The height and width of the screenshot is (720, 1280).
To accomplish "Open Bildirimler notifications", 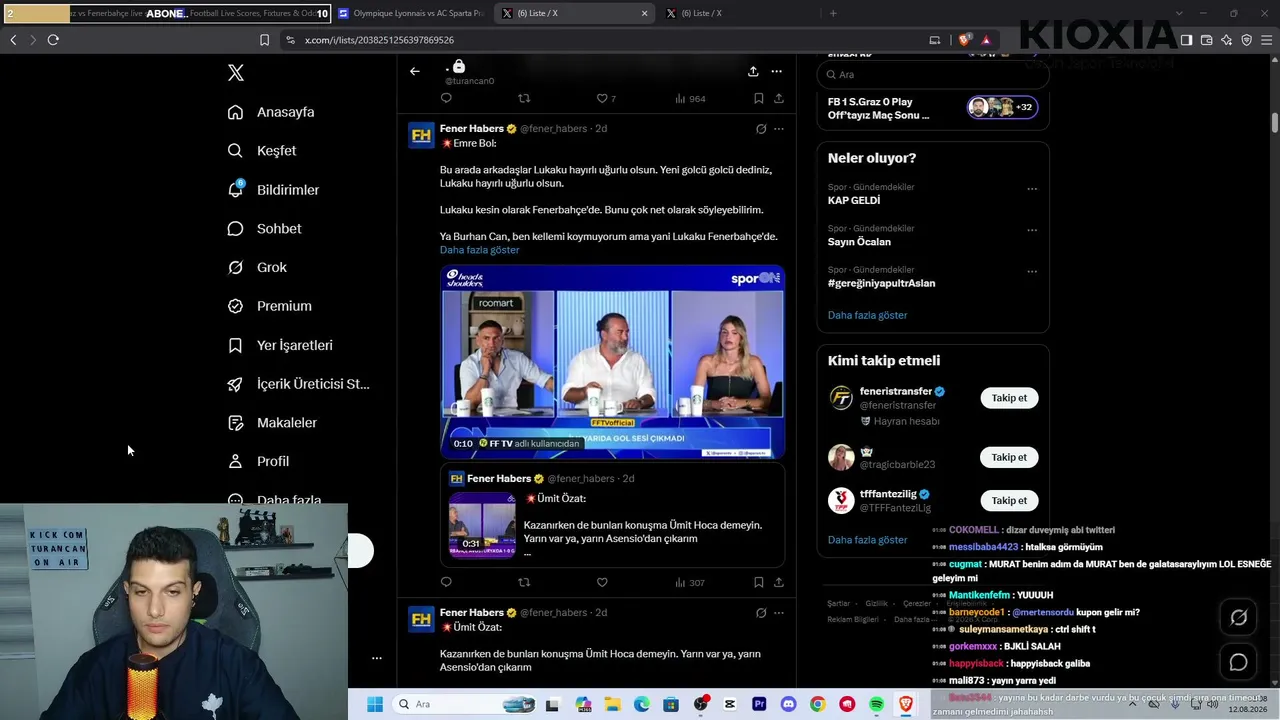I will point(273,190).
